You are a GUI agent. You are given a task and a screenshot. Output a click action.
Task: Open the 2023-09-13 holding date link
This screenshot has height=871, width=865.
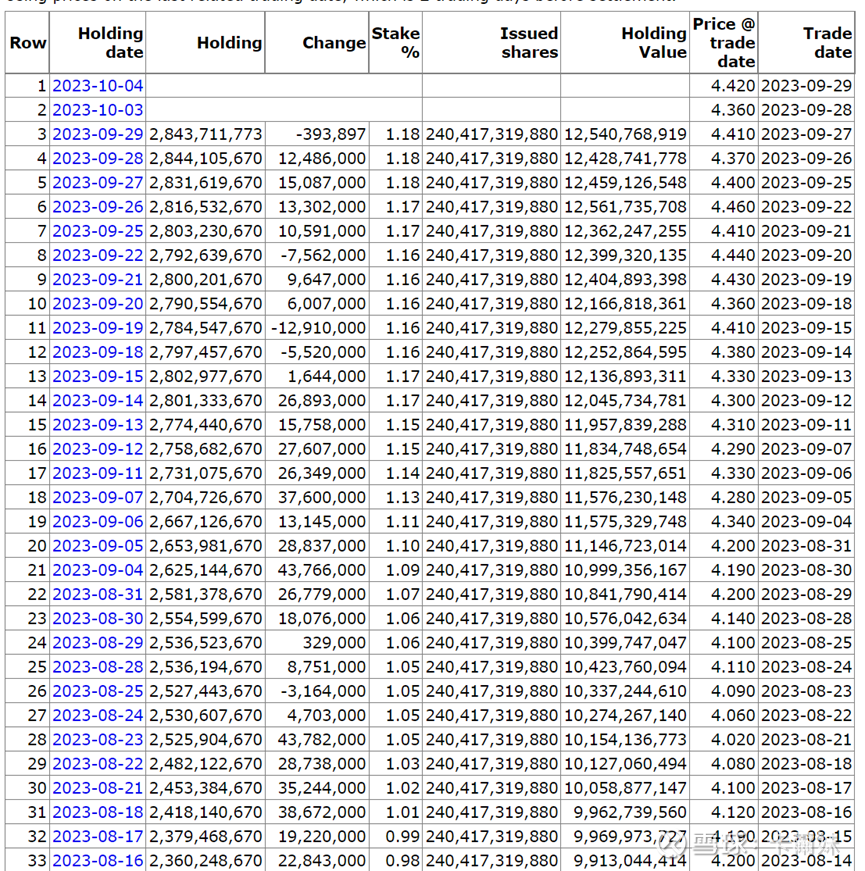pyautogui.click(x=98, y=425)
